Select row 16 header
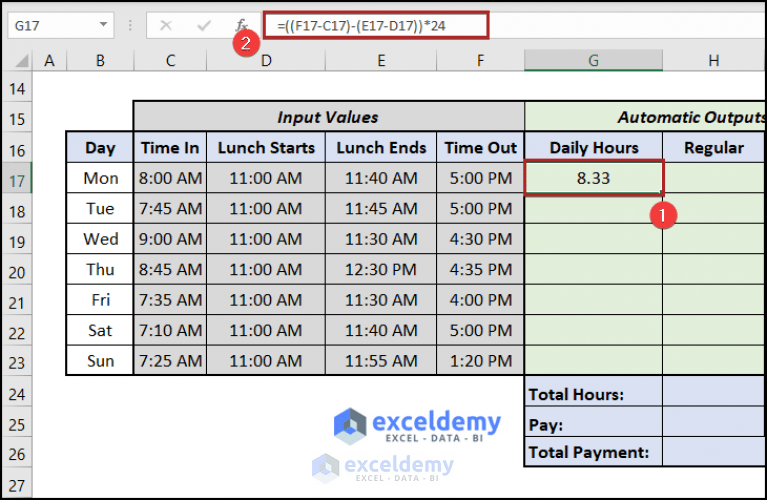This screenshot has width=767, height=500. coord(17,150)
